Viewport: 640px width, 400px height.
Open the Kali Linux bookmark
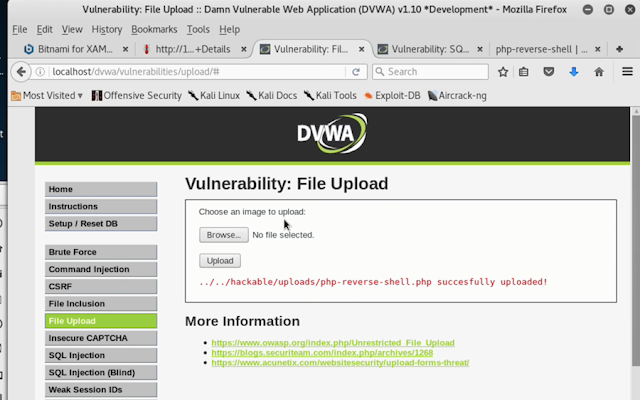tap(214, 96)
